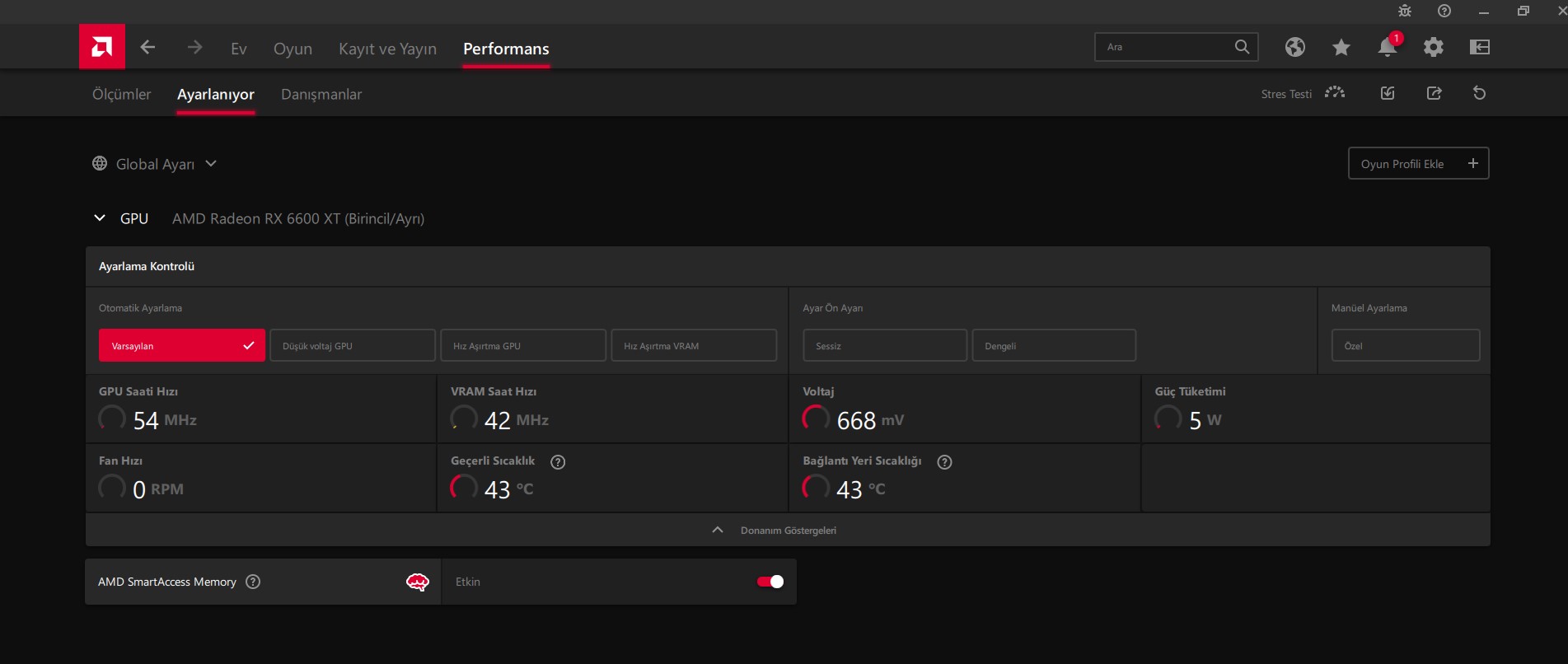Screen dimensions: 1568x664
Task: Select Hız Aşırtma GPU option
Action: (523, 345)
